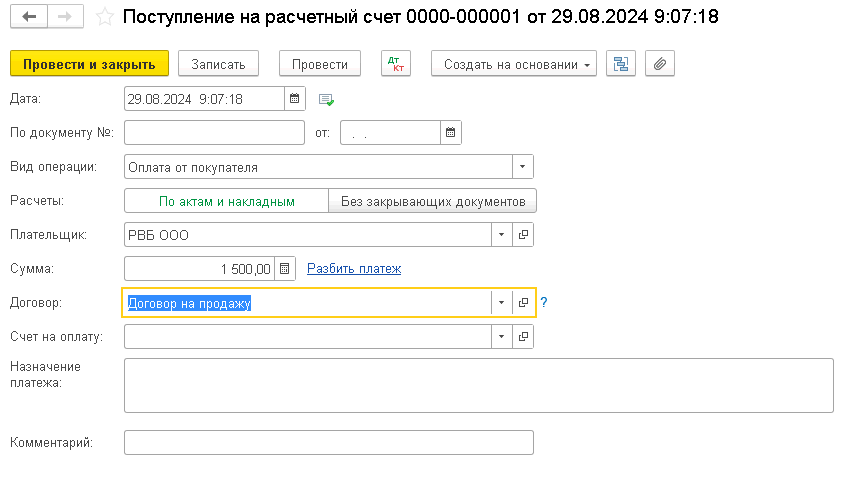
Task: Show the Дт/Кт postings icon
Action: tap(396, 64)
